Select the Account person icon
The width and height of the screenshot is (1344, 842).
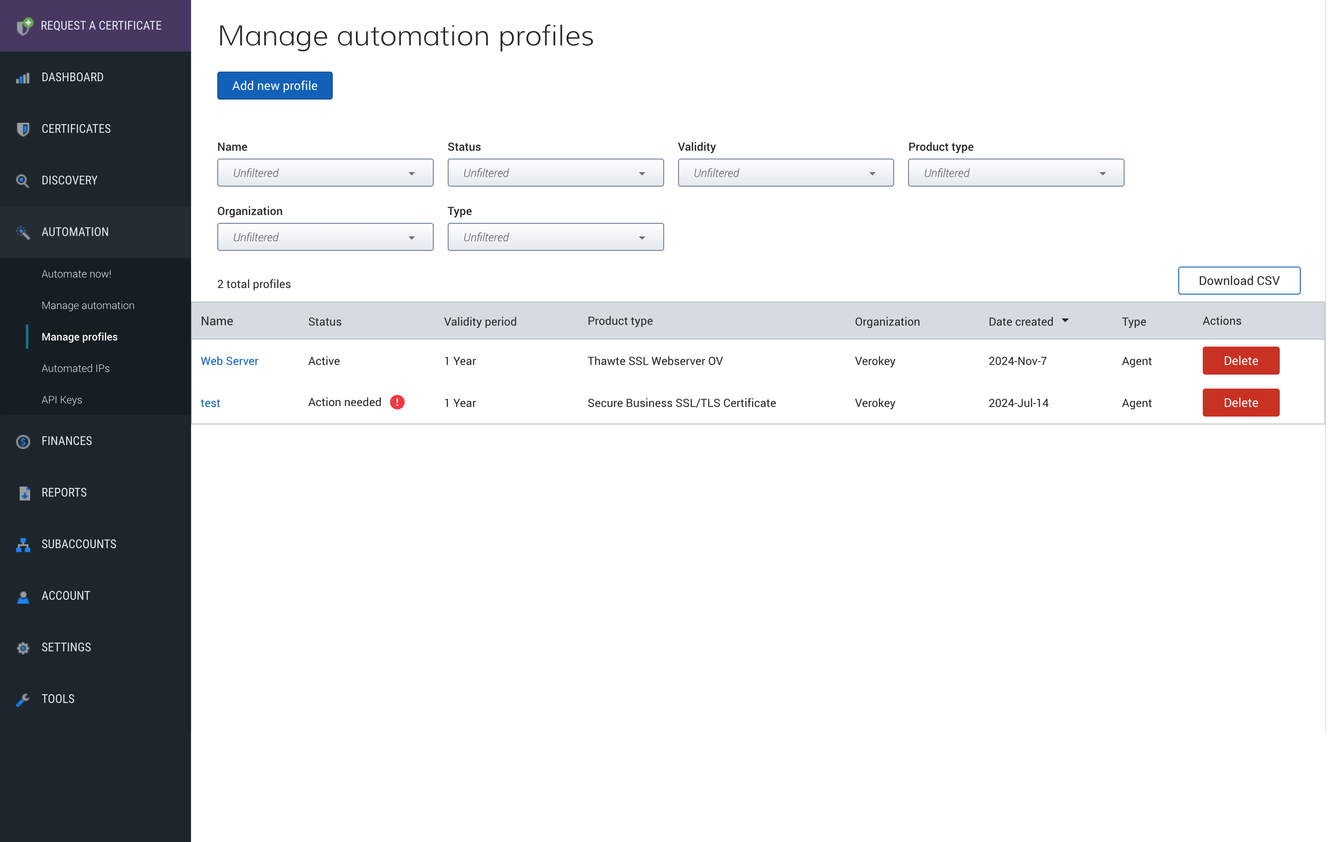(22, 595)
